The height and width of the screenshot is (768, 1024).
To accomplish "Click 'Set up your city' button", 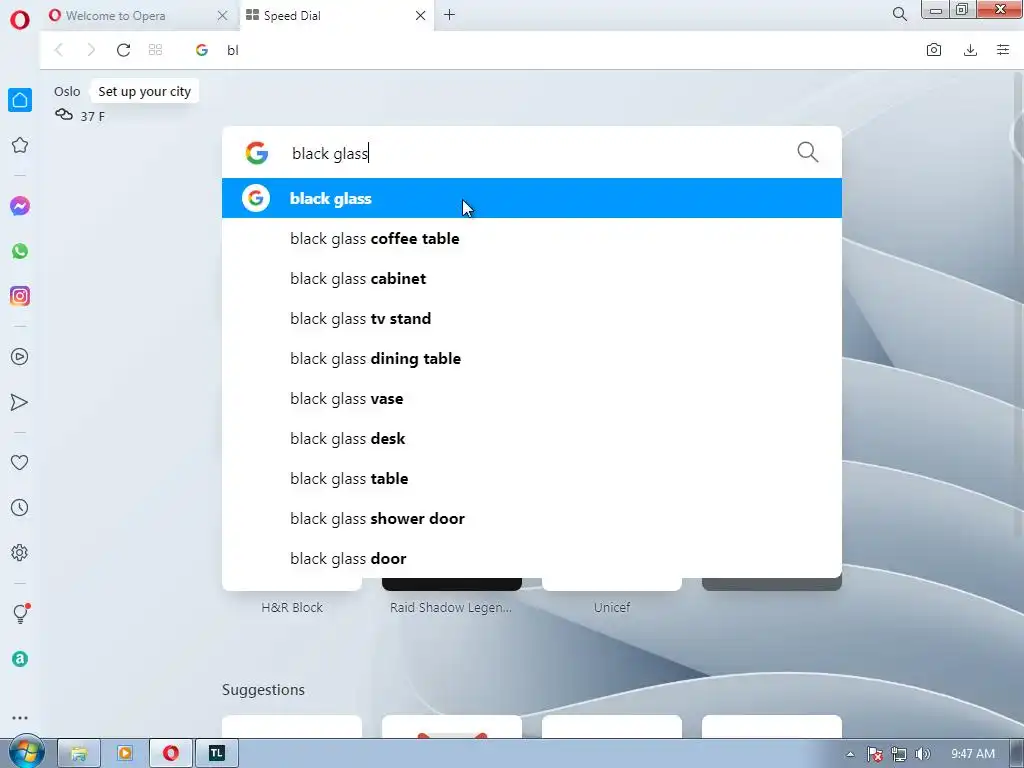I will tap(144, 91).
